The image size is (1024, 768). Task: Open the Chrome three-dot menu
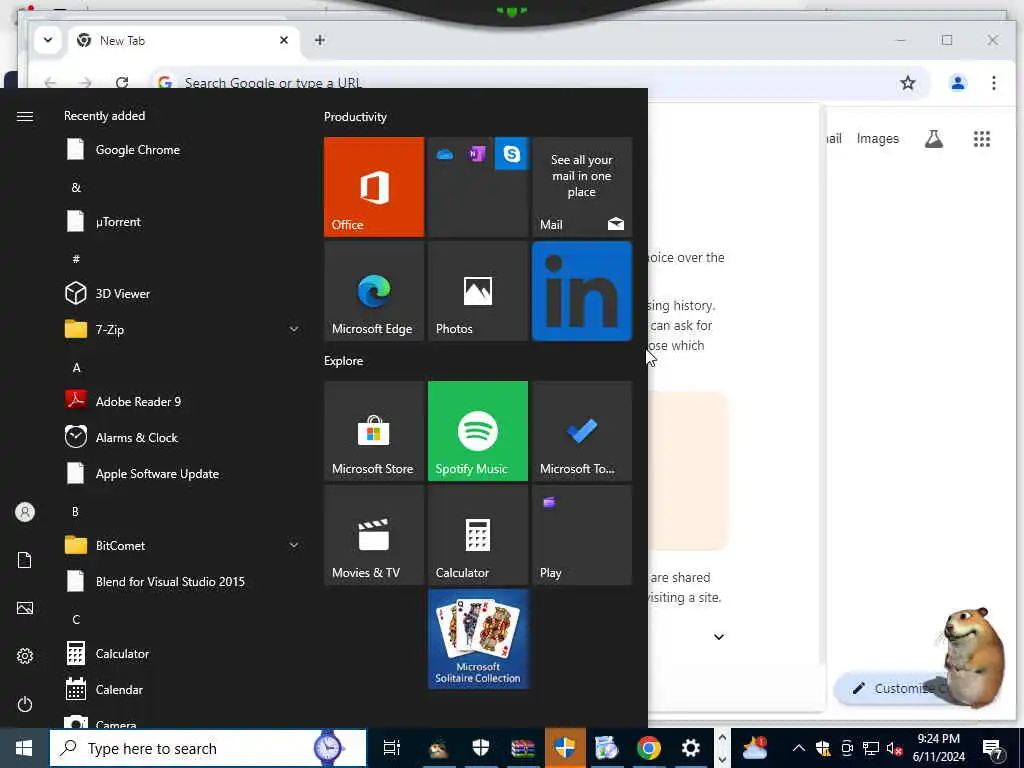(994, 83)
